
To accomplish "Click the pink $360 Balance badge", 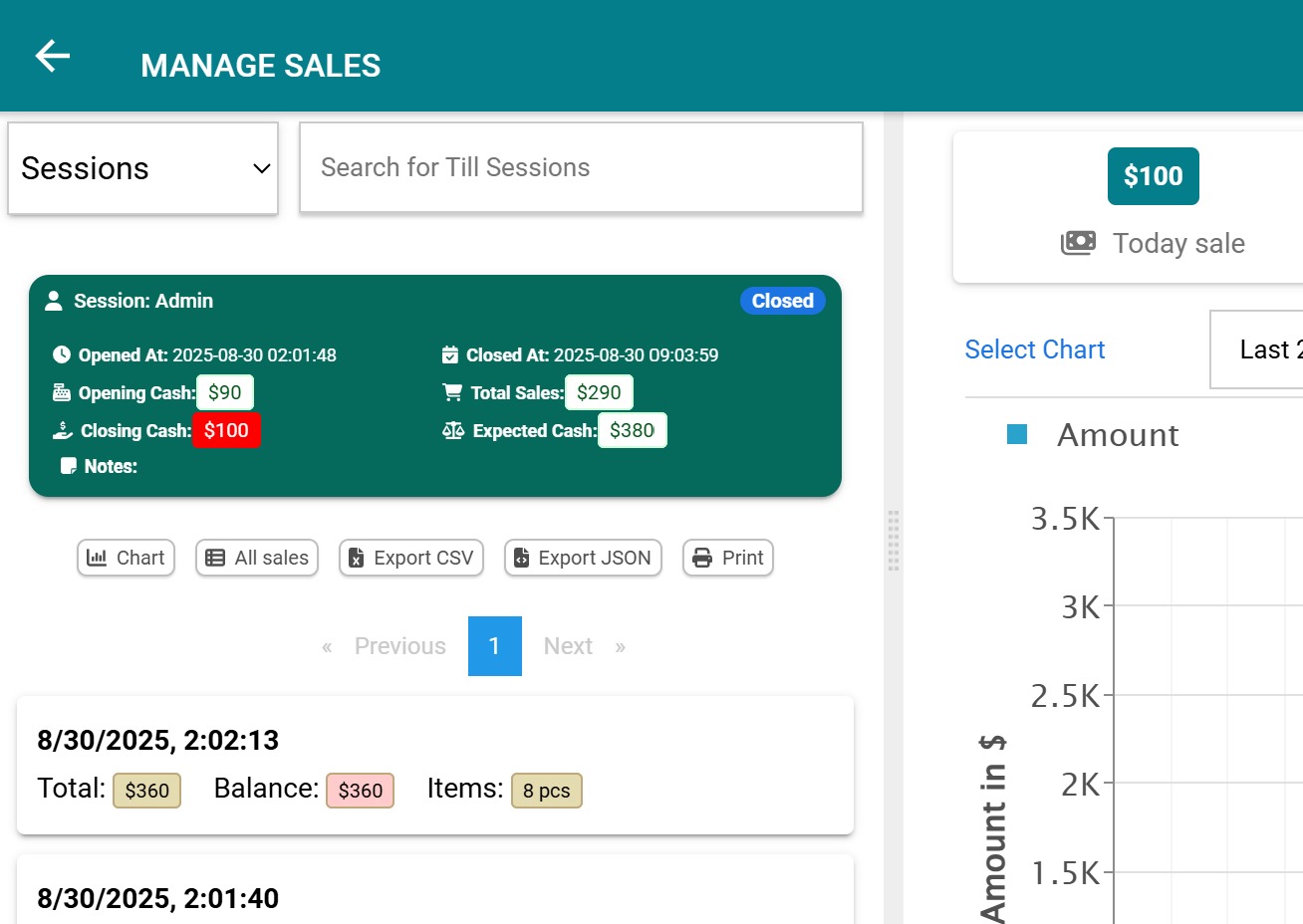I will click(361, 791).
